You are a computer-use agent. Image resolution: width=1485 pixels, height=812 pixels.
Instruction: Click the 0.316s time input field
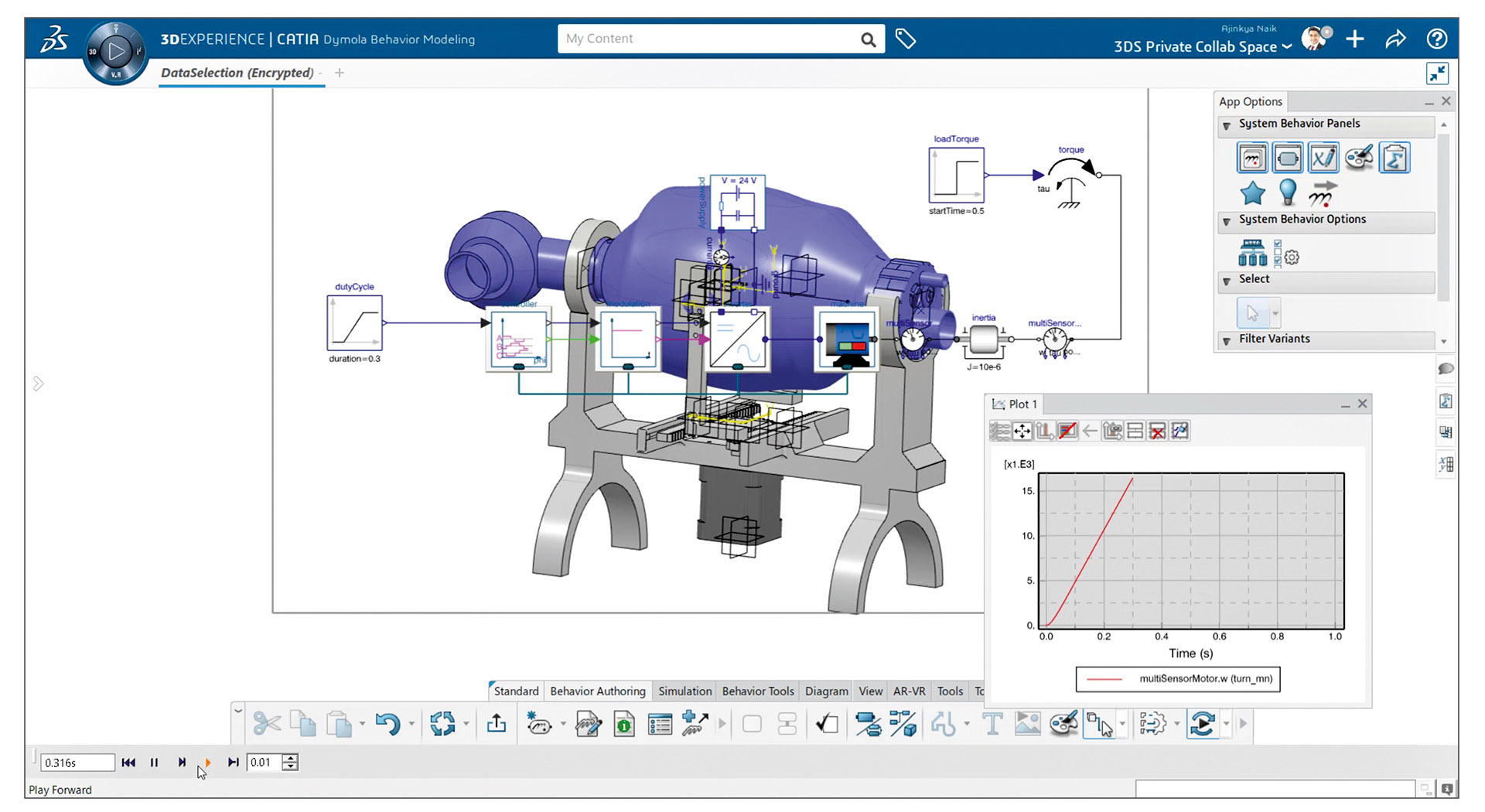point(77,763)
